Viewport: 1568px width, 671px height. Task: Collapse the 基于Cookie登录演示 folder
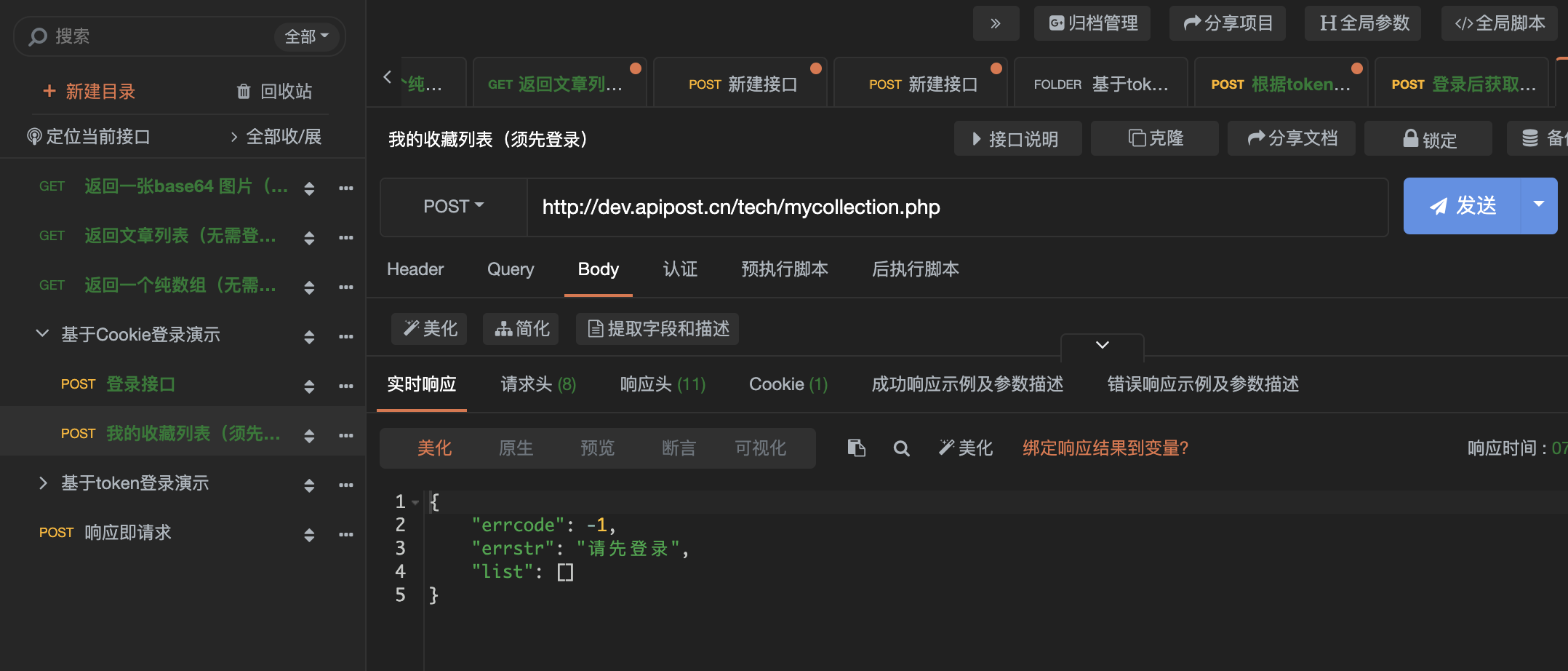click(x=42, y=333)
